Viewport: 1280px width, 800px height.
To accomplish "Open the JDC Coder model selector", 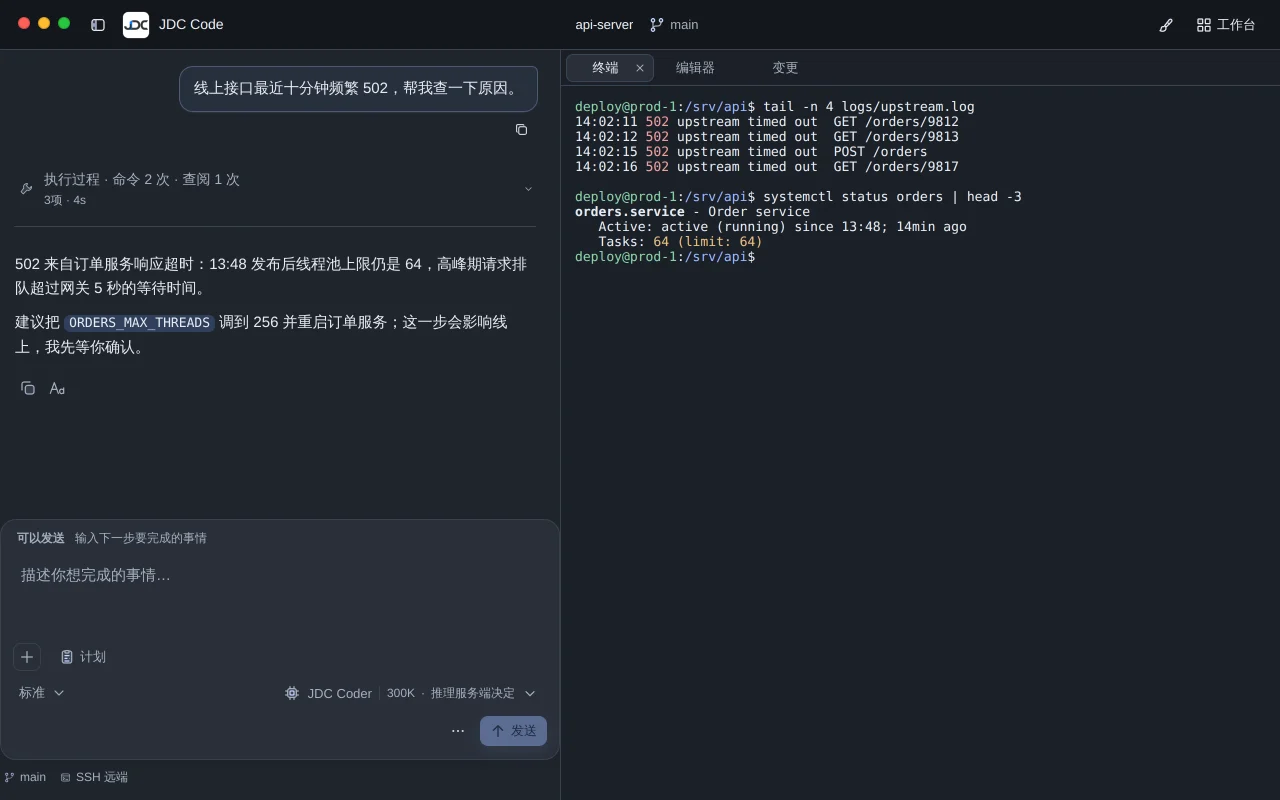I will coord(410,693).
